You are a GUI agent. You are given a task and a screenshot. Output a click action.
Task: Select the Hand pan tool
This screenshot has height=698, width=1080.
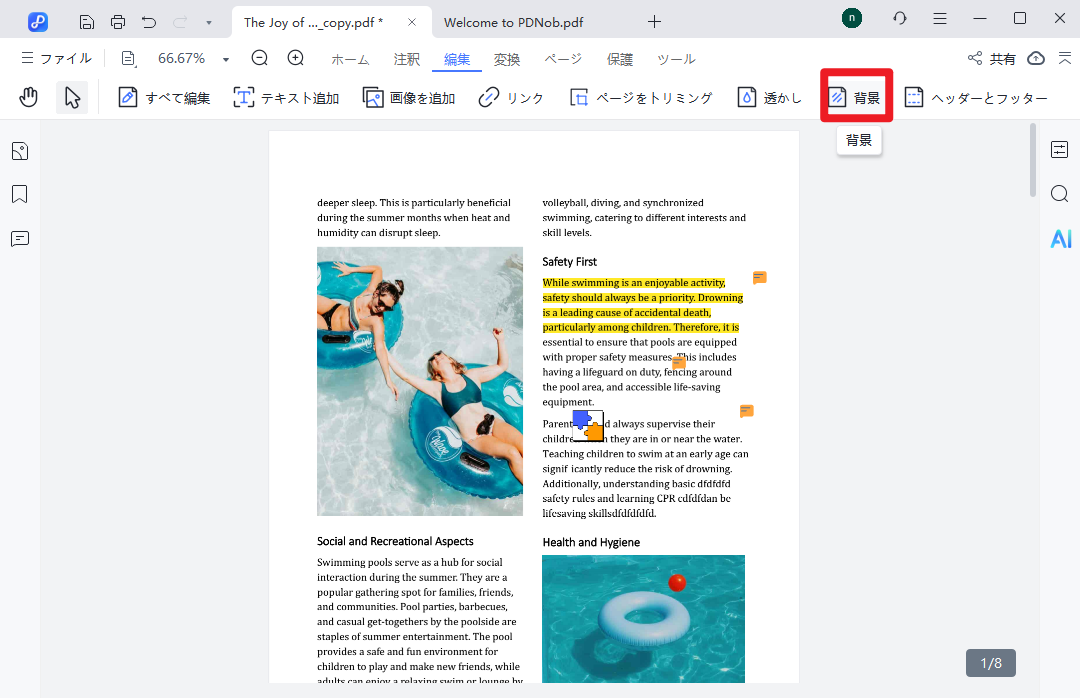coord(29,97)
